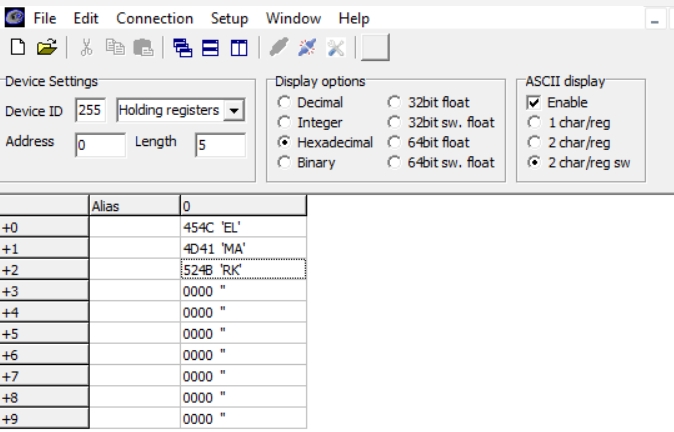The height and width of the screenshot is (432, 674).
Task: Select the Decimal display option
Action: tap(285, 103)
